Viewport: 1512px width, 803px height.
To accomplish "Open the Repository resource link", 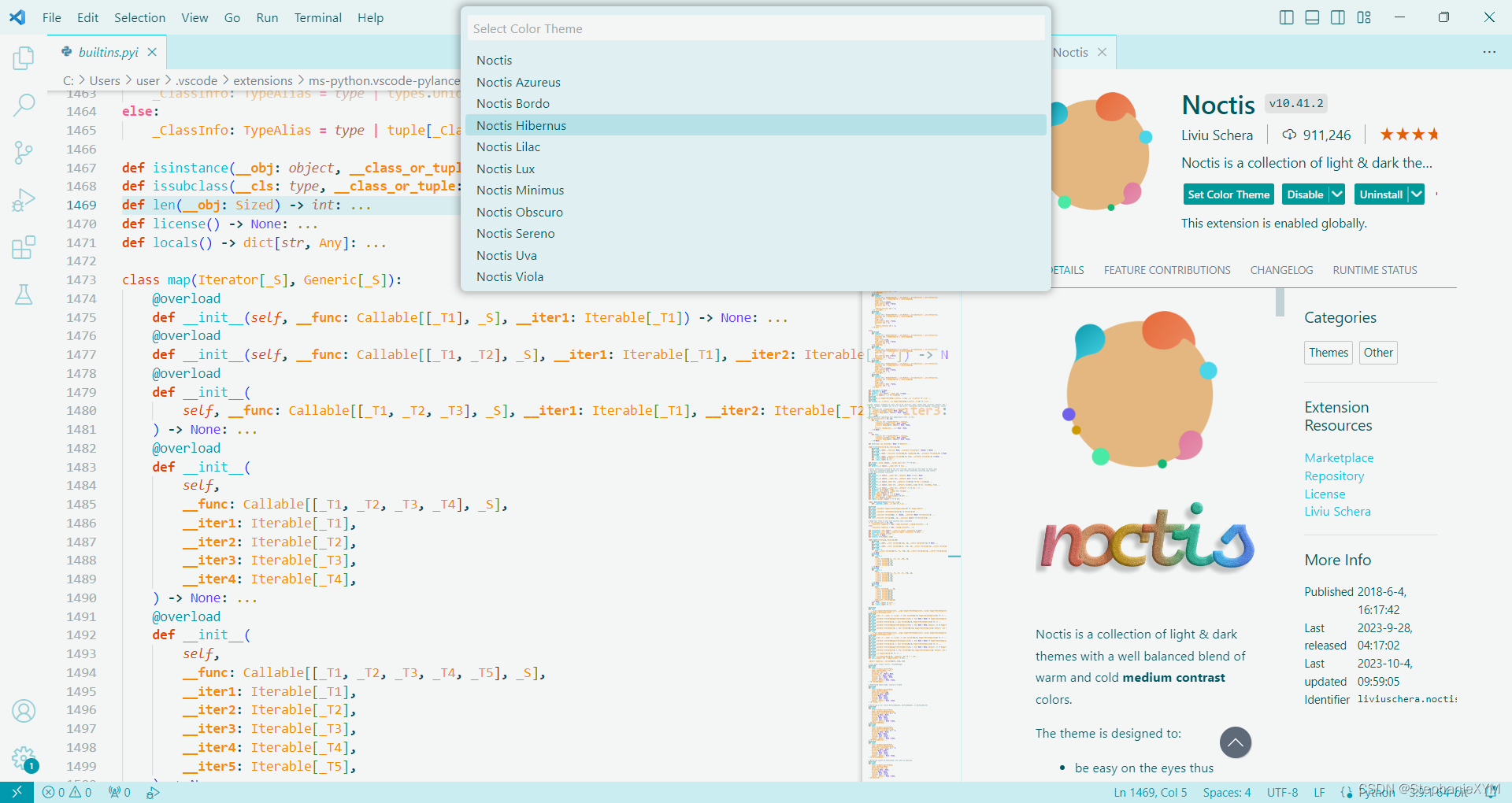I will click(x=1334, y=476).
